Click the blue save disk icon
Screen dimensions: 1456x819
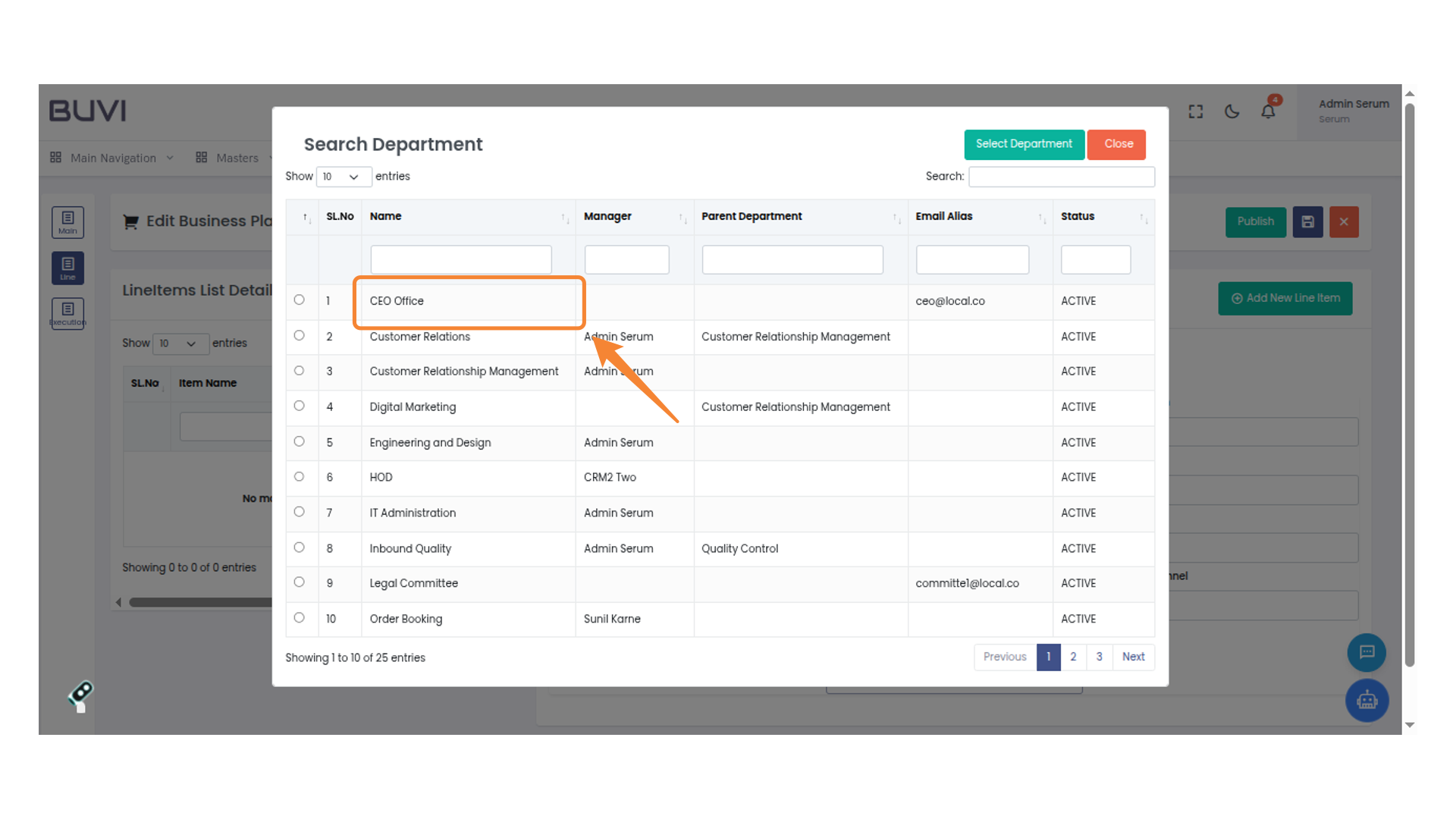pyautogui.click(x=1307, y=222)
